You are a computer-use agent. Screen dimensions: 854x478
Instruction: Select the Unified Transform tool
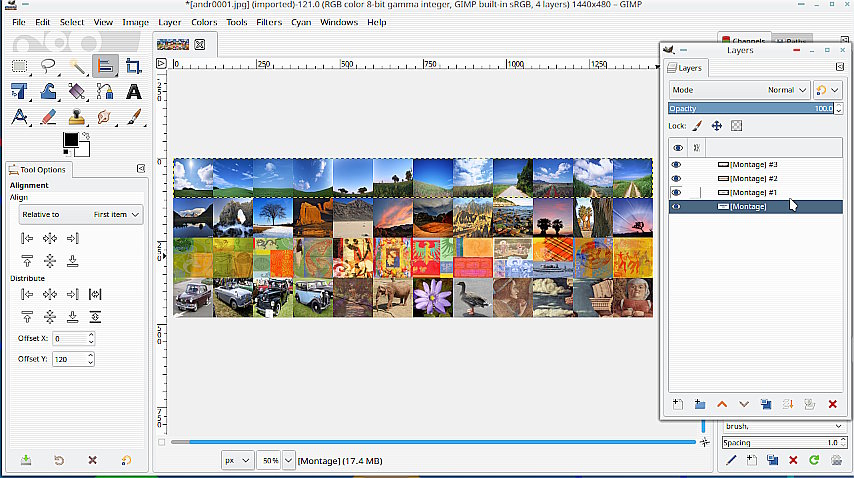[20, 91]
